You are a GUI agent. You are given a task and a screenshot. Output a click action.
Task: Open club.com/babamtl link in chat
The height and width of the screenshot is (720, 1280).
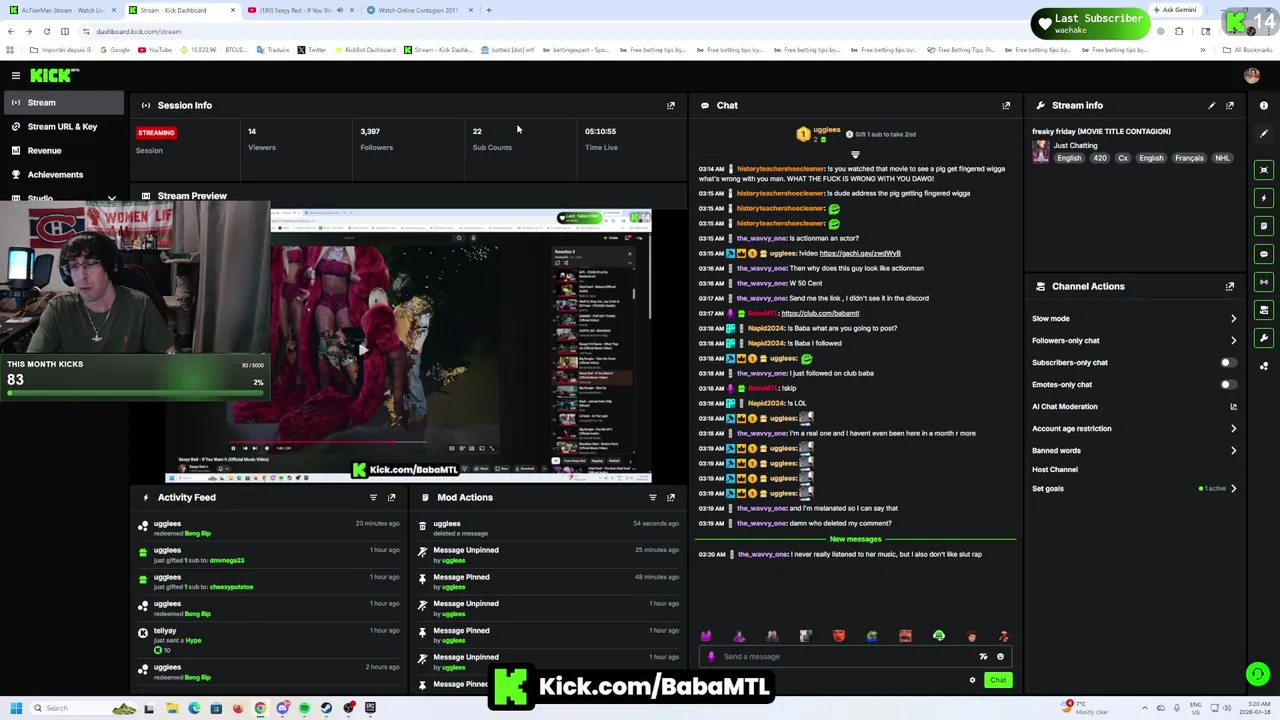[x=820, y=313]
